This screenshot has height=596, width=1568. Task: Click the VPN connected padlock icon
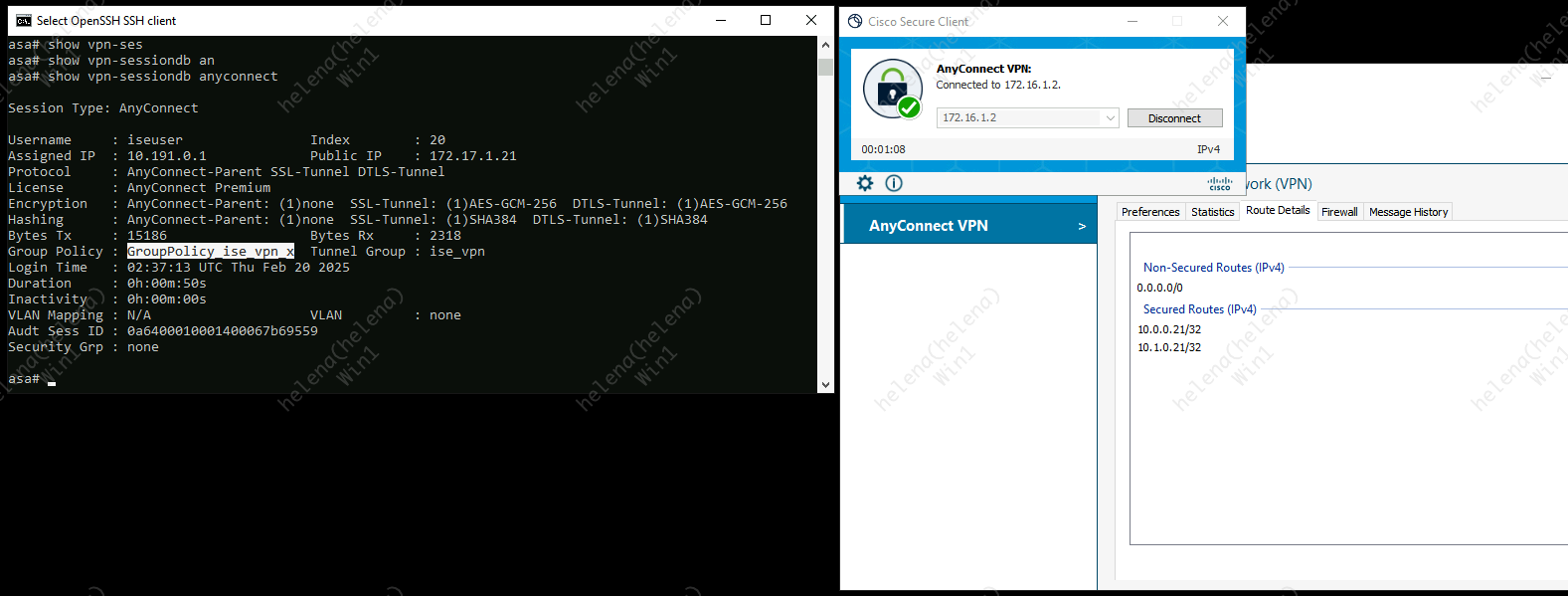coord(892,90)
